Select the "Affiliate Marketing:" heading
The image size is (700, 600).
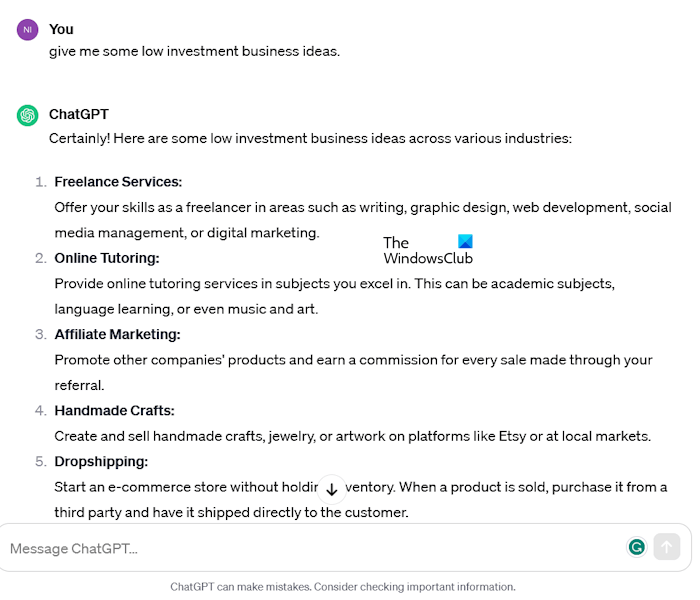[x=118, y=334]
